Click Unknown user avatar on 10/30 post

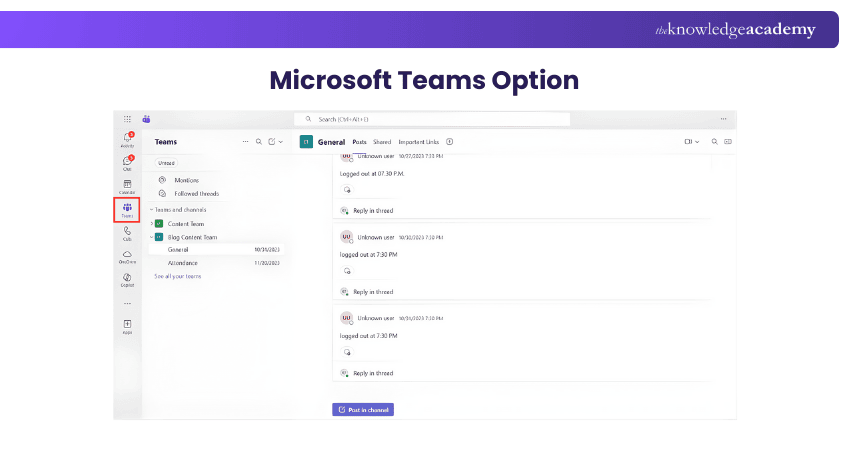pyautogui.click(x=346, y=237)
